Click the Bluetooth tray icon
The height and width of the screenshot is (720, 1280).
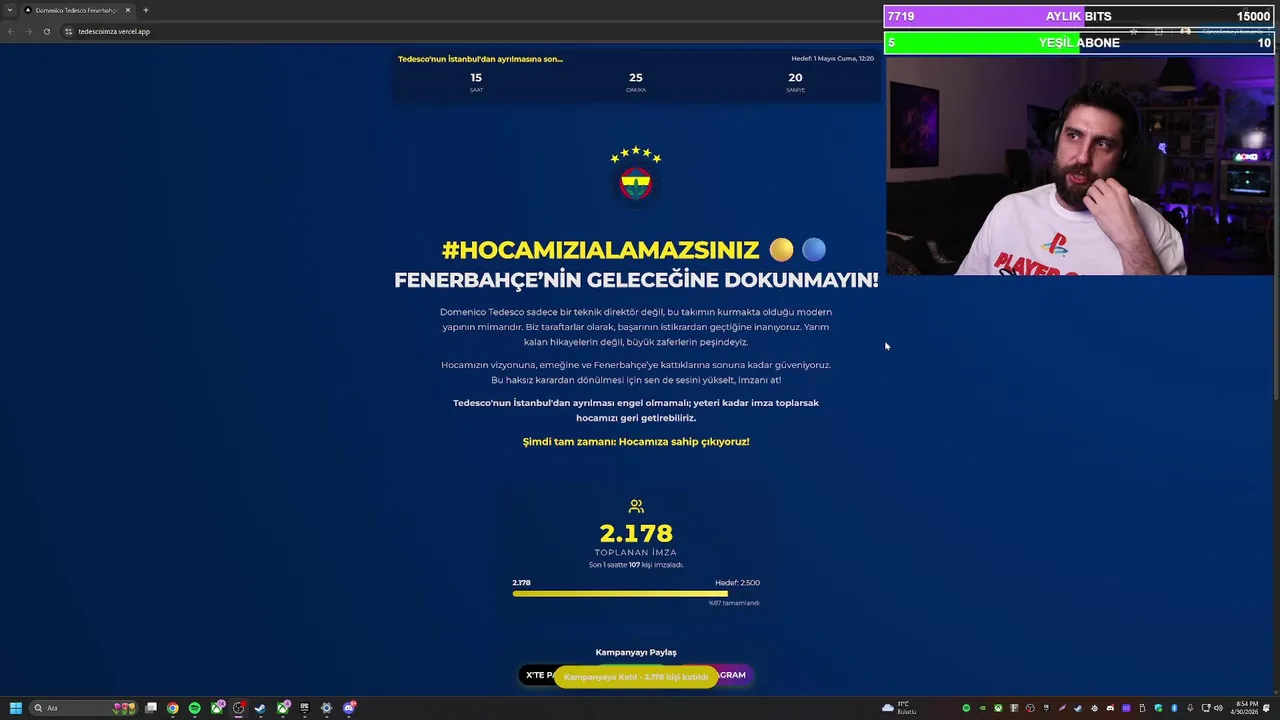point(1174,708)
